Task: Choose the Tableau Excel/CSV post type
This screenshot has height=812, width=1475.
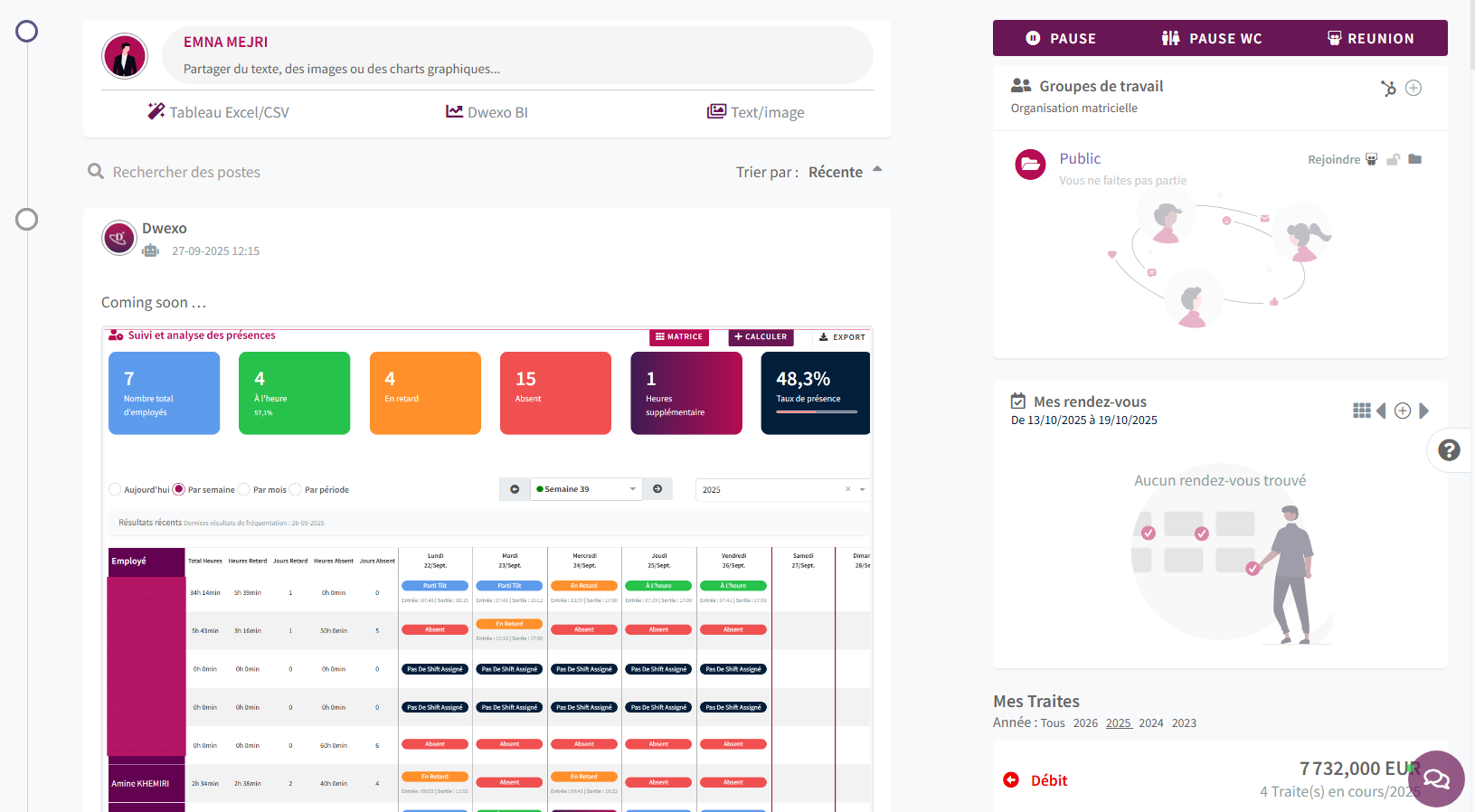Action: tap(219, 112)
